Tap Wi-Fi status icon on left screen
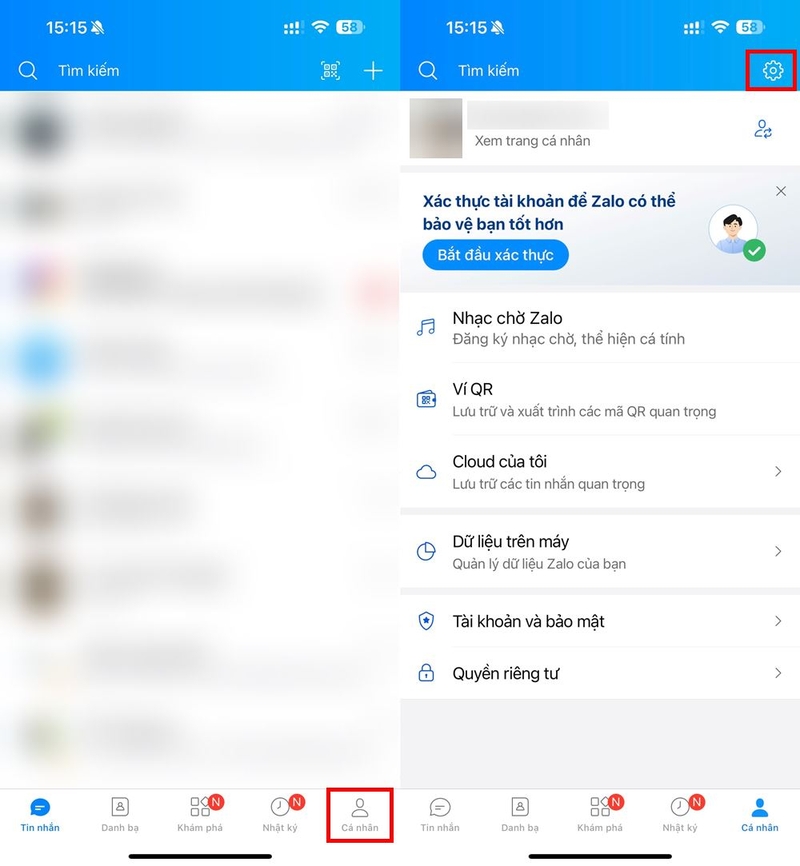The height and width of the screenshot is (866, 800). [x=320, y=27]
